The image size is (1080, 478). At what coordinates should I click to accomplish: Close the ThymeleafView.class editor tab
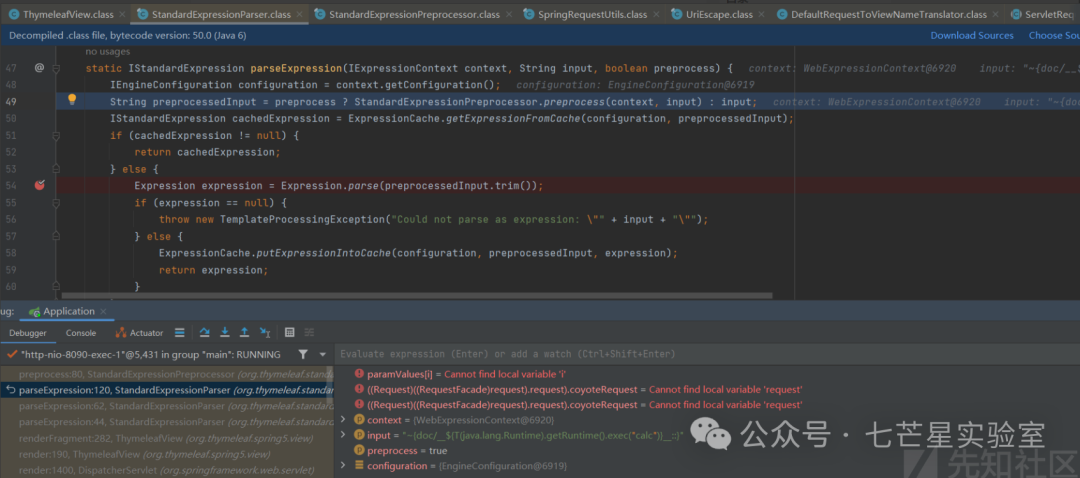click(x=122, y=14)
